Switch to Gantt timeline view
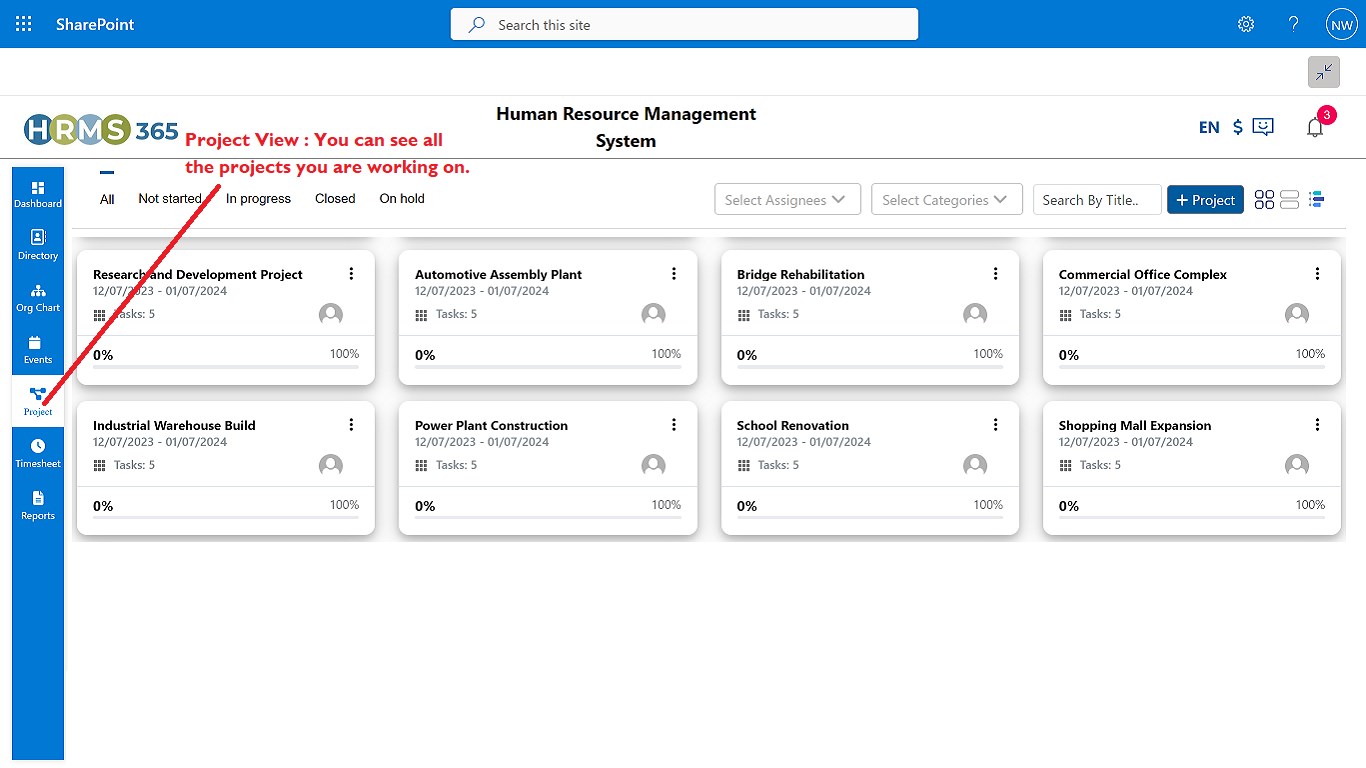Viewport: 1366px width, 768px height. click(x=1316, y=200)
